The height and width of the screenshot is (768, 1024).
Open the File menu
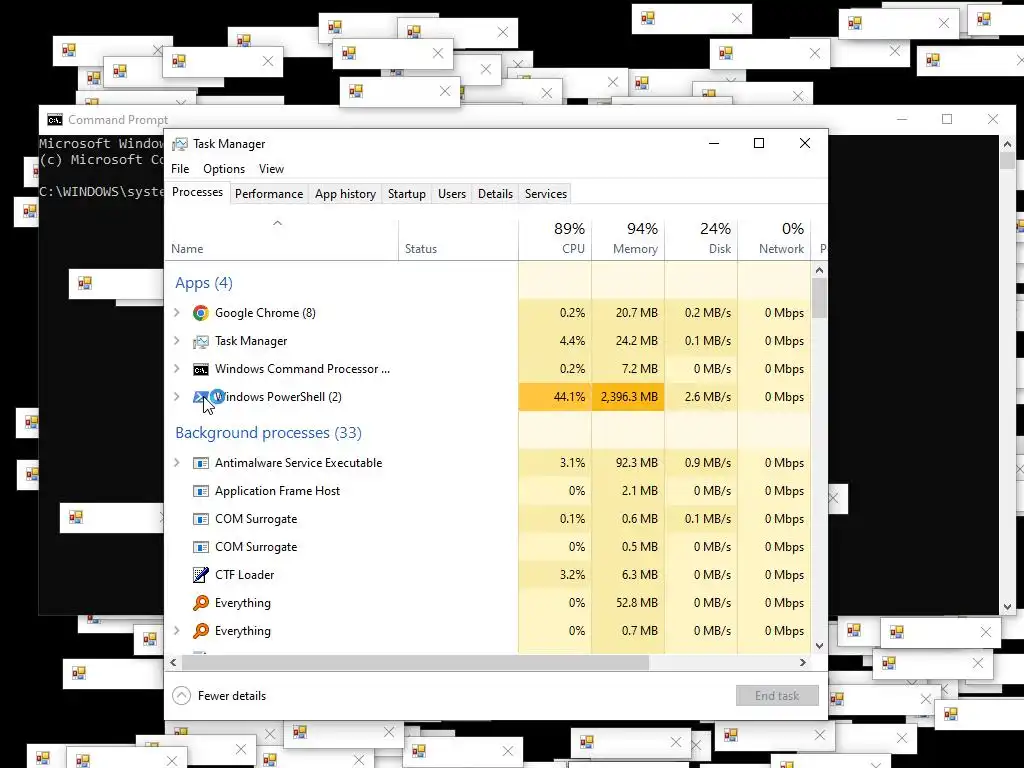180,168
